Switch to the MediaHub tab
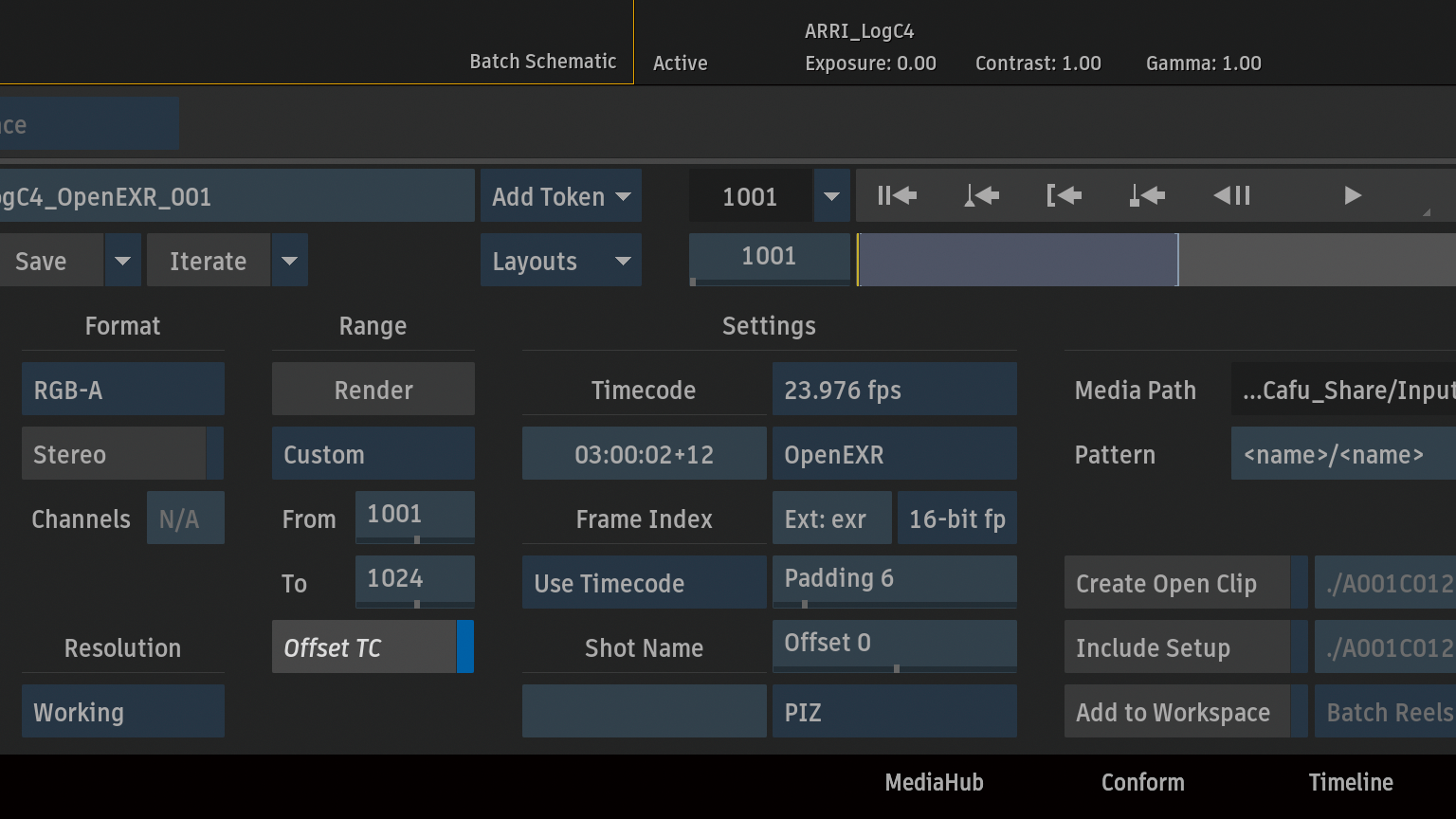This screenshot has width=1456, height=819. pyautogui.click(x=934, y=782)
